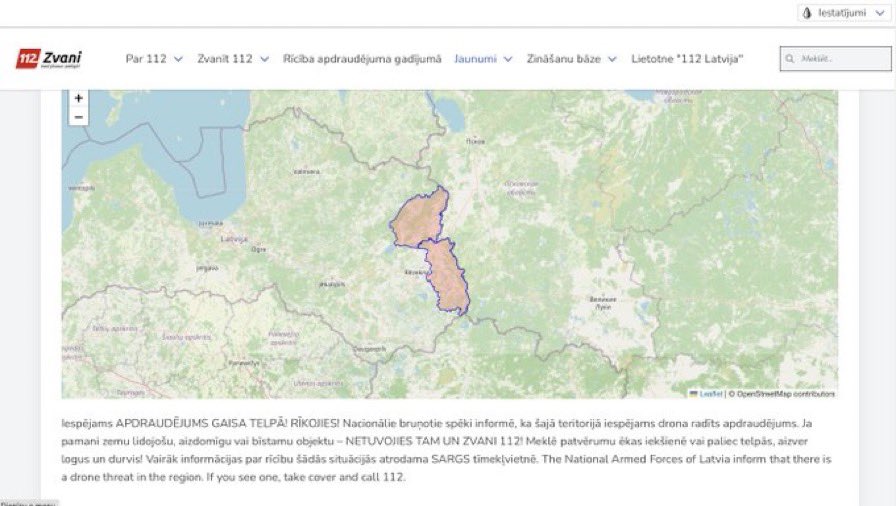Expand the Zvanīt 112 menu chevron
This screenshot has width=896, height=506.
pos(265,59)
